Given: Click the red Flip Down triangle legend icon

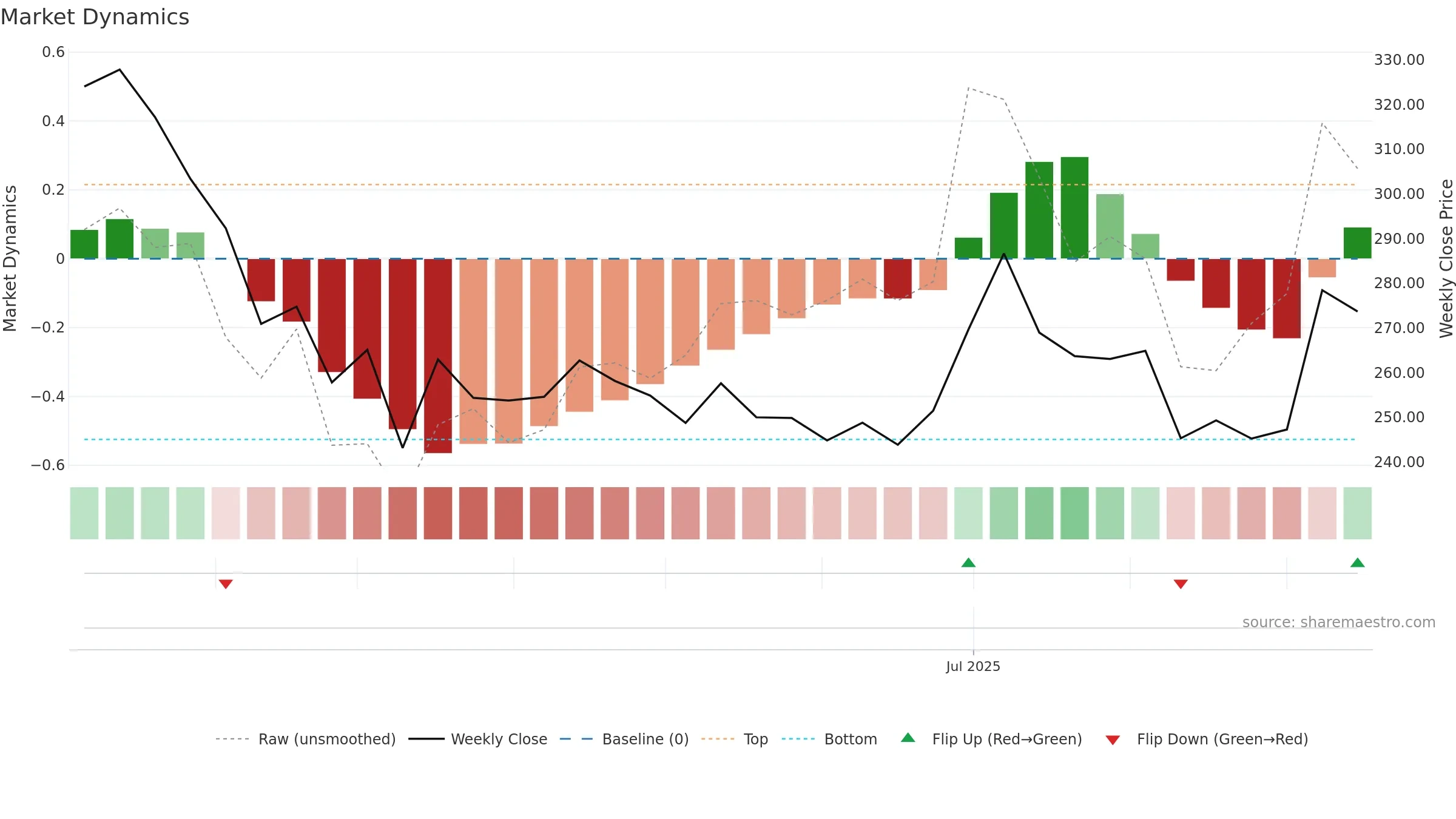Looking at the screenshot, I should (x=1113, y=740).
